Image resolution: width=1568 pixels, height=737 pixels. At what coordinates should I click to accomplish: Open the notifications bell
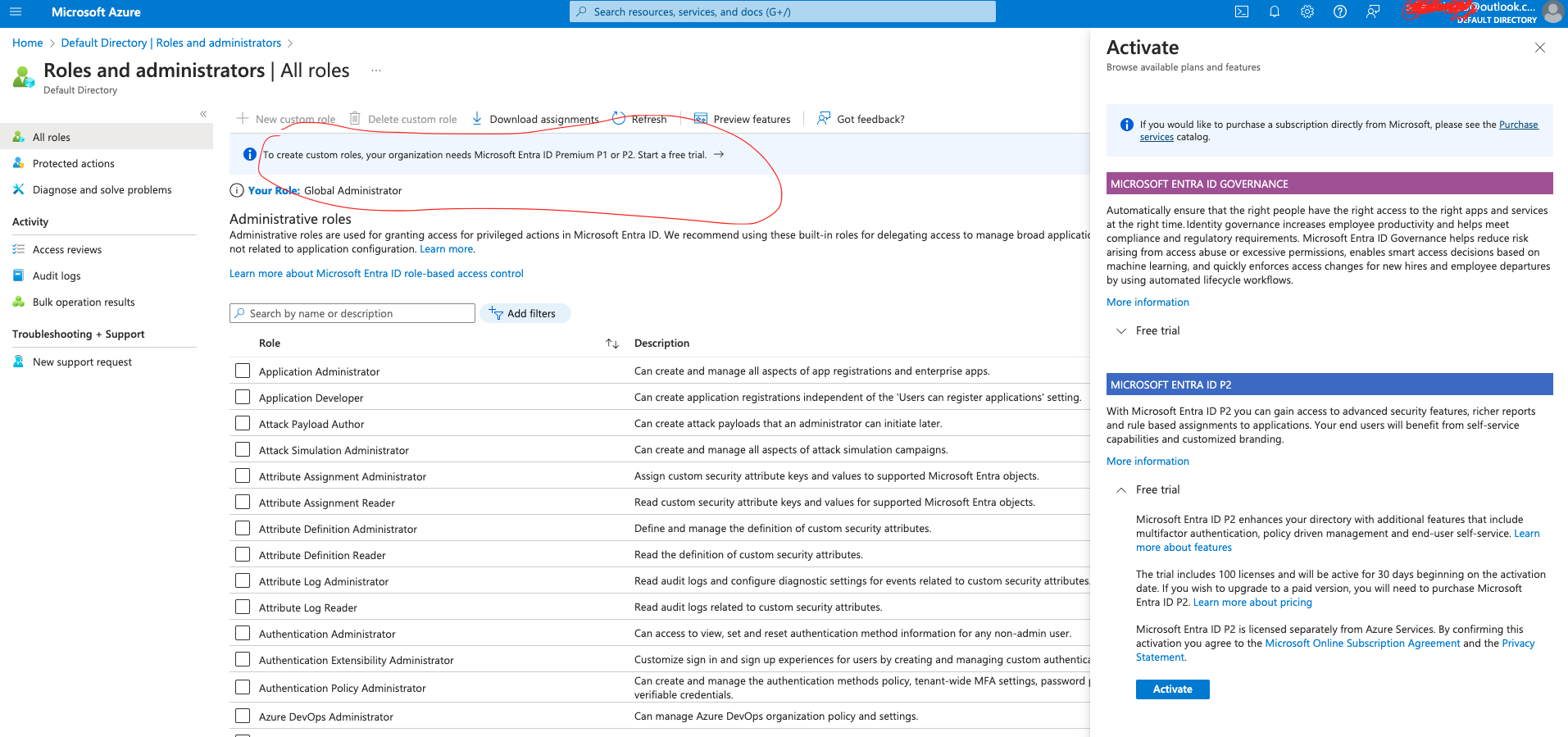point(1275,11)
